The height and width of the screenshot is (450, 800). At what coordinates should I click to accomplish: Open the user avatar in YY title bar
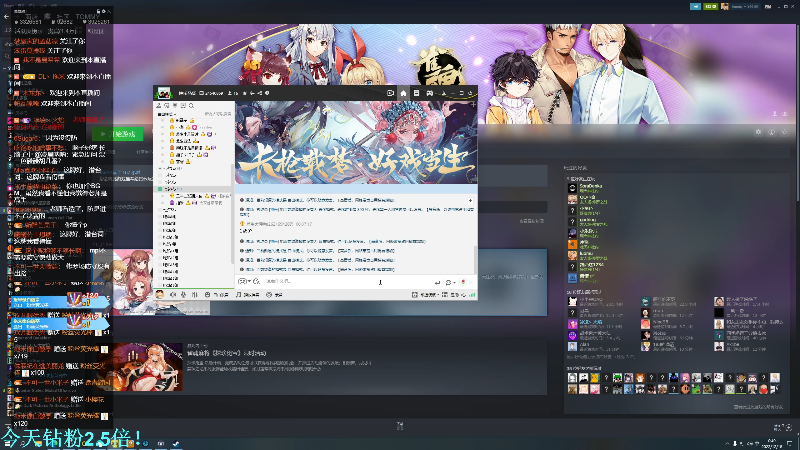[x=164, y=93]
